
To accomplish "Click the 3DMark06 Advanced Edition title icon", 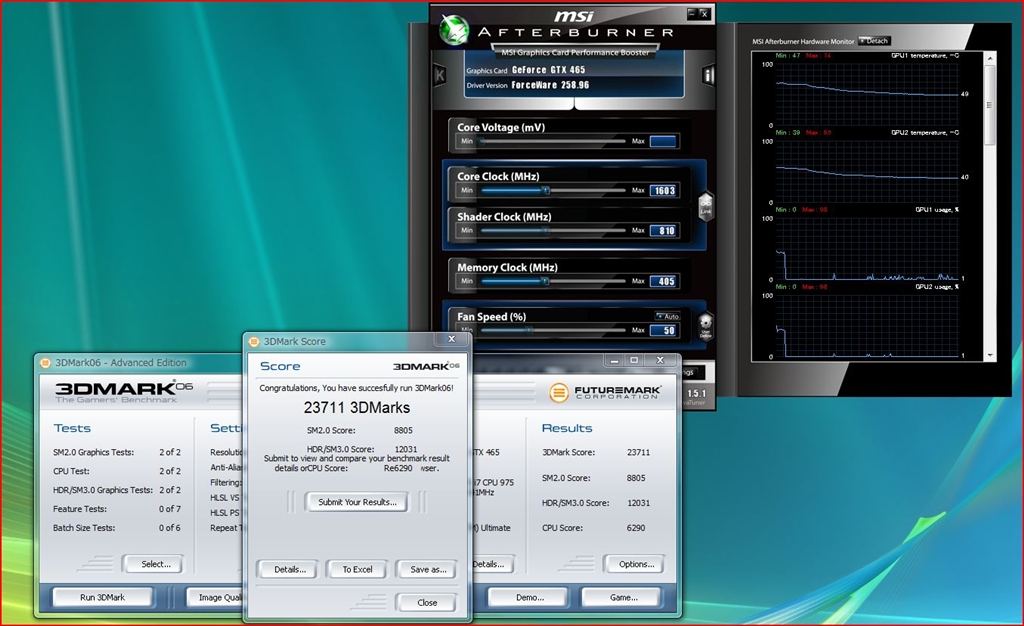I will coord(45,362).
